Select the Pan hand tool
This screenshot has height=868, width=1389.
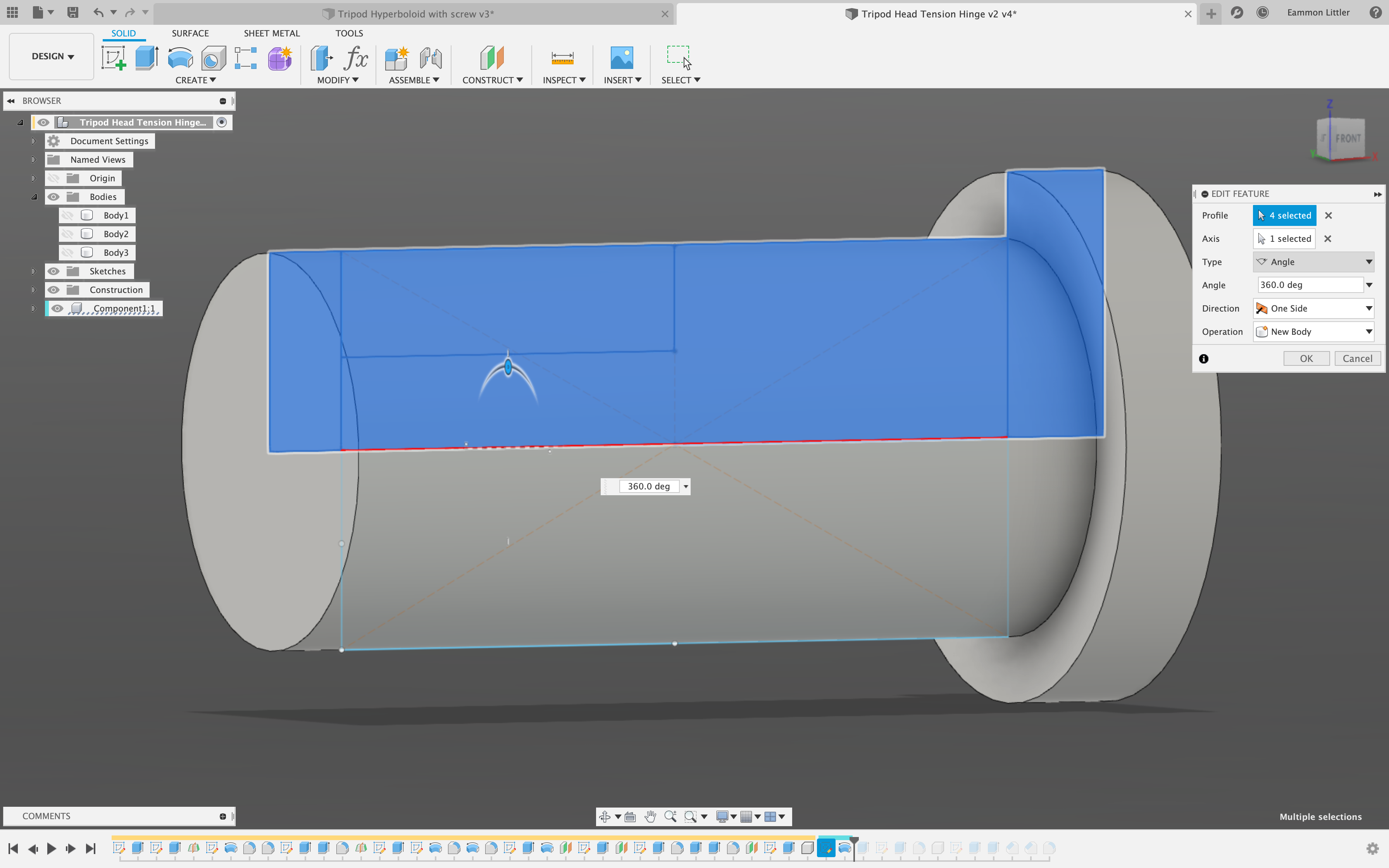(650, 816)
